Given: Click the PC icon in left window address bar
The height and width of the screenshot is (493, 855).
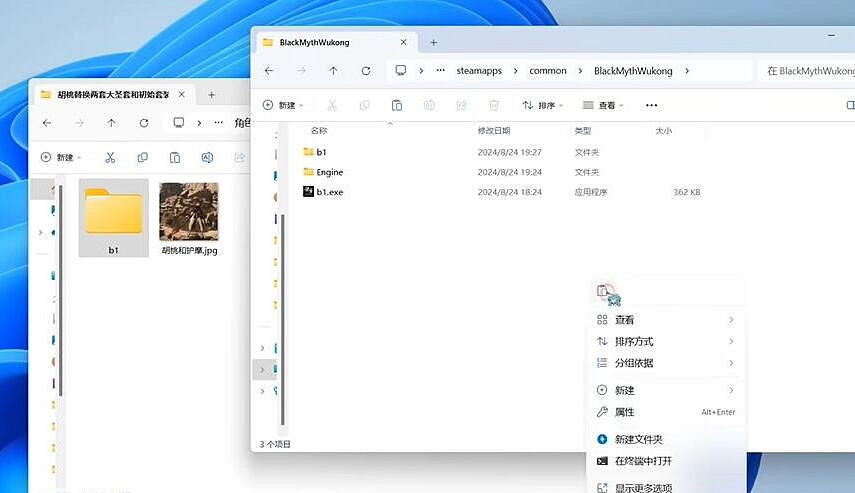Looking at the screenshot, I should (179, 123).
